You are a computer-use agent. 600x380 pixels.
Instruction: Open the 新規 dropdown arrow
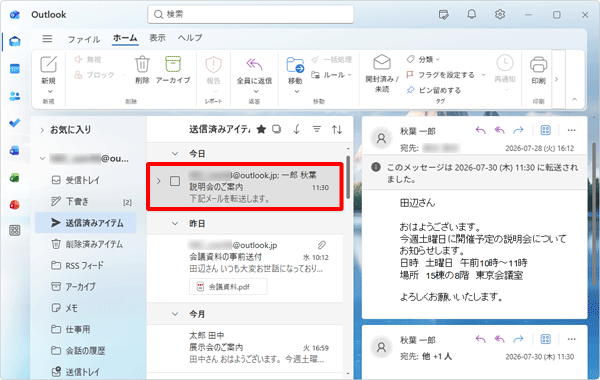tap(50, 91)
